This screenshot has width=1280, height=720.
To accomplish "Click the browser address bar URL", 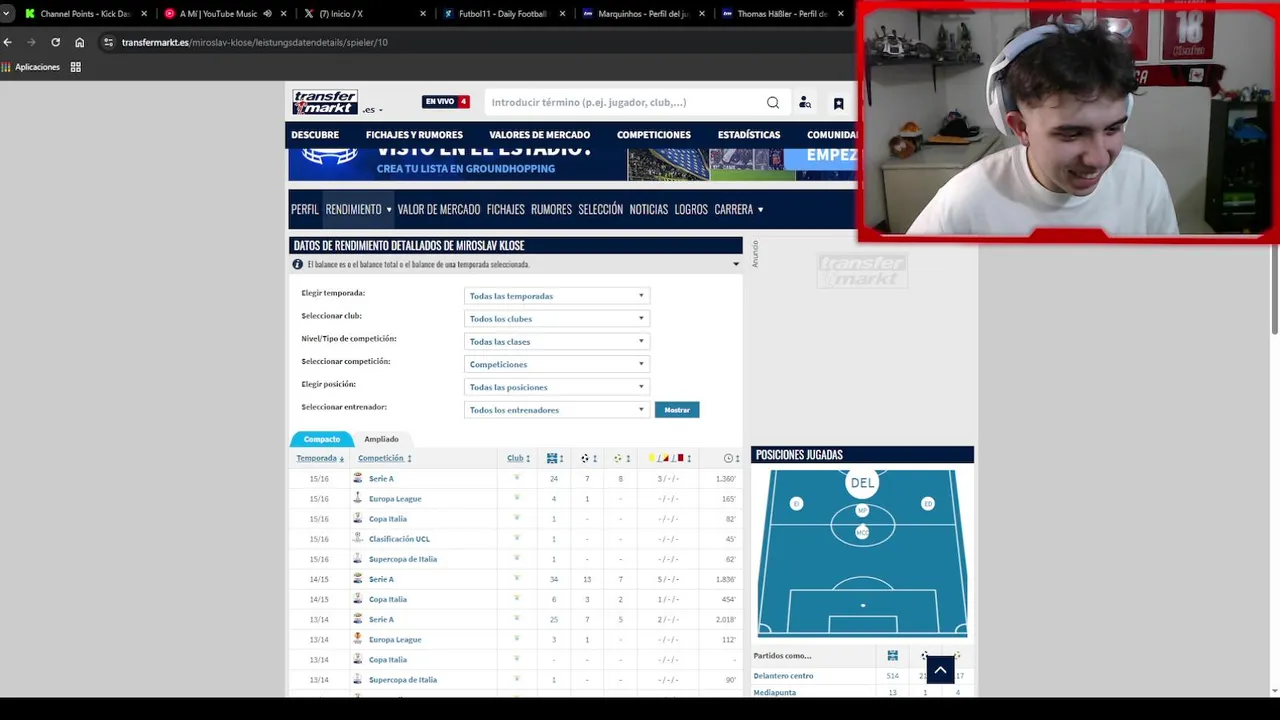I will click(254, 42).
